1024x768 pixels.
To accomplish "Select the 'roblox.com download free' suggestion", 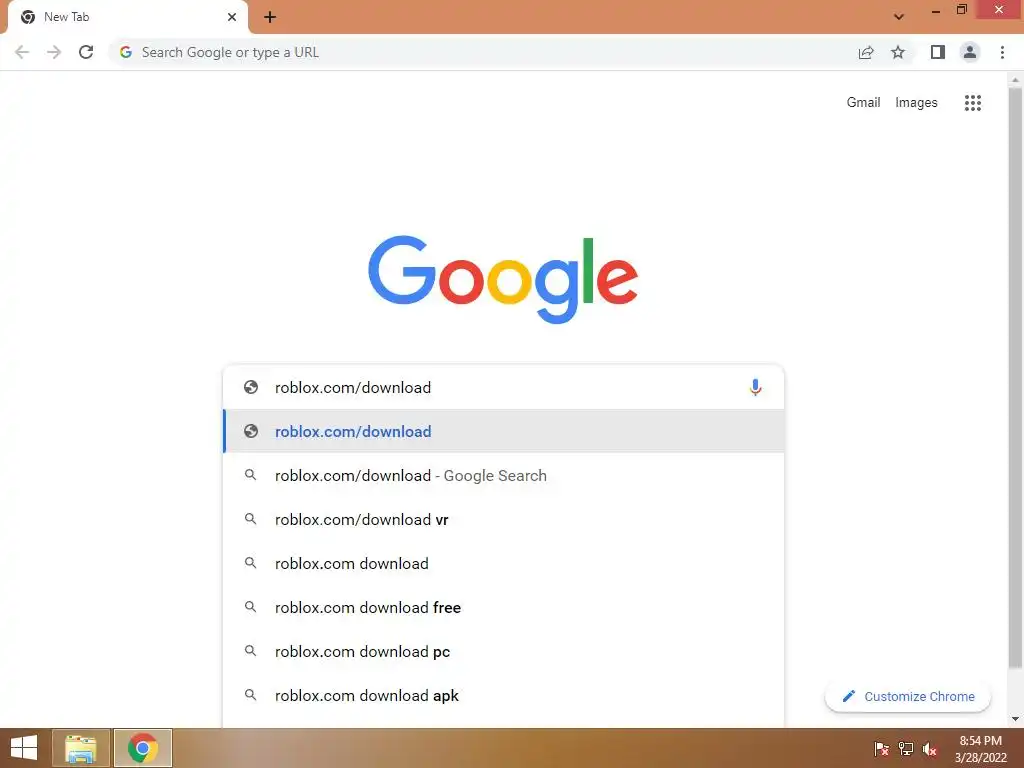I will 504,607.
